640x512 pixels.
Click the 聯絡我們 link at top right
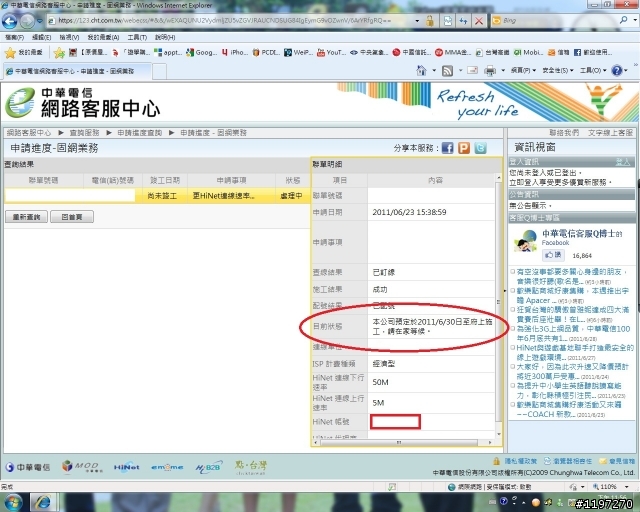click(564, 133)
